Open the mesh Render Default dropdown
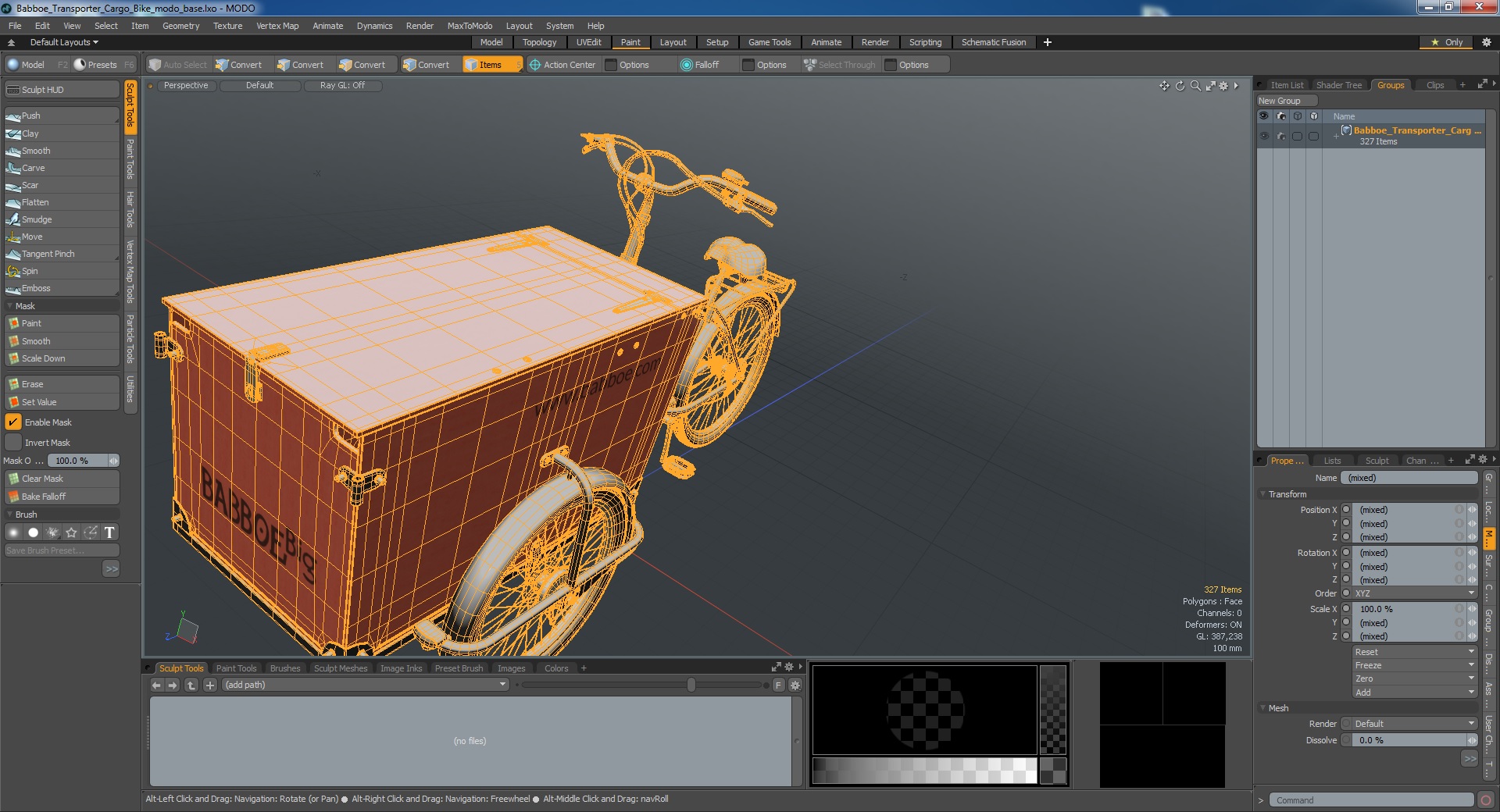Image resolution: width=1500 pixels, height=812 pixels. 1415,724
